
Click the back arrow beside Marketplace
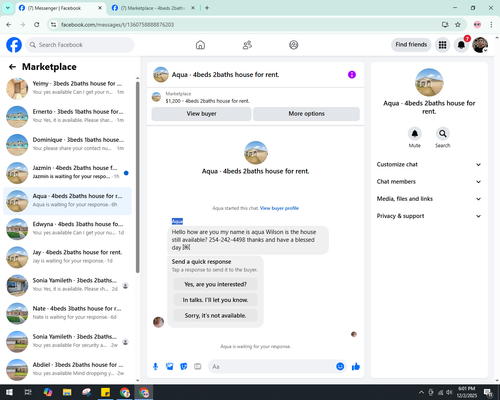coord(12,67)
